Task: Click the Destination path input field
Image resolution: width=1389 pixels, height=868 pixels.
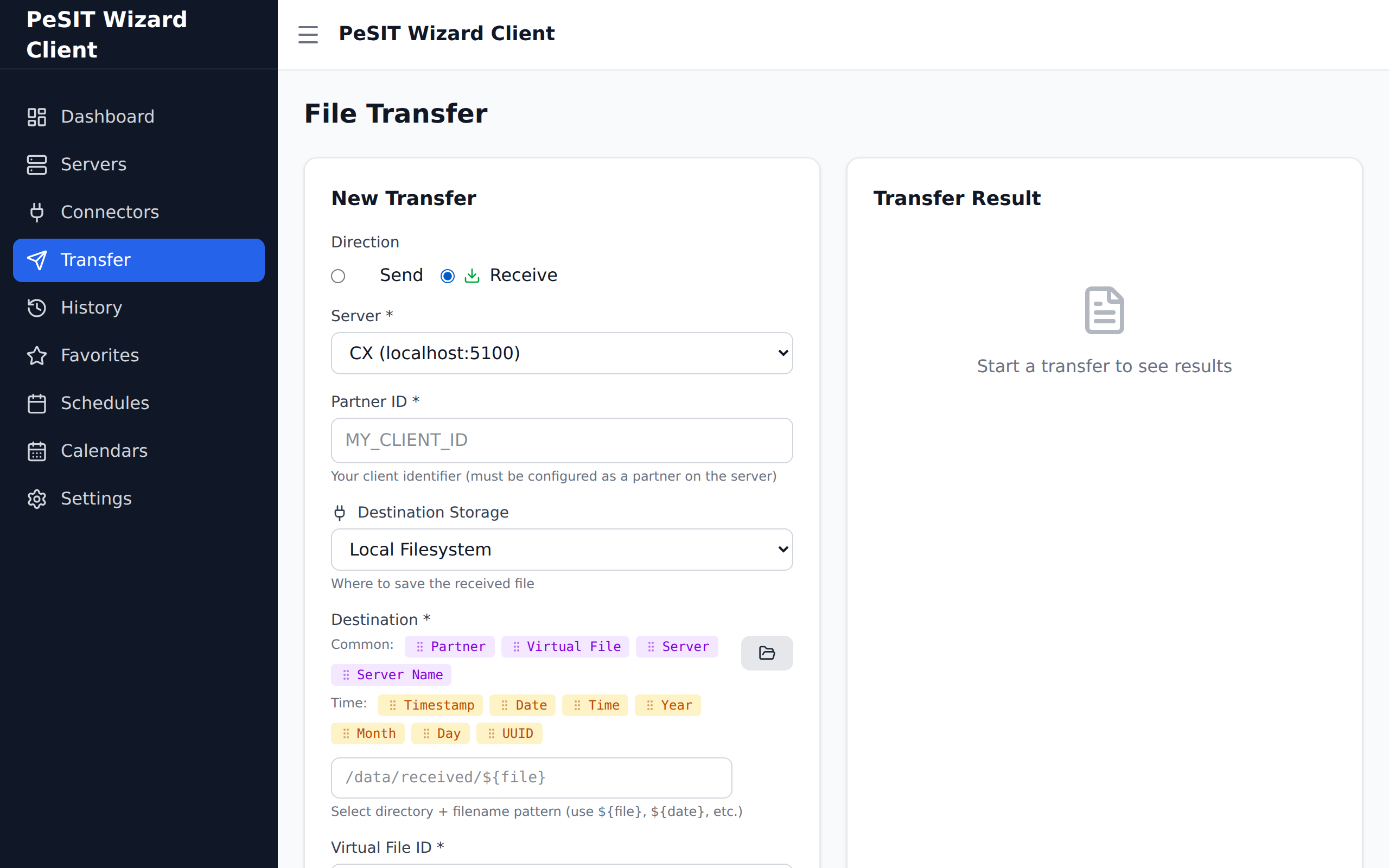Action: [531, 777]
